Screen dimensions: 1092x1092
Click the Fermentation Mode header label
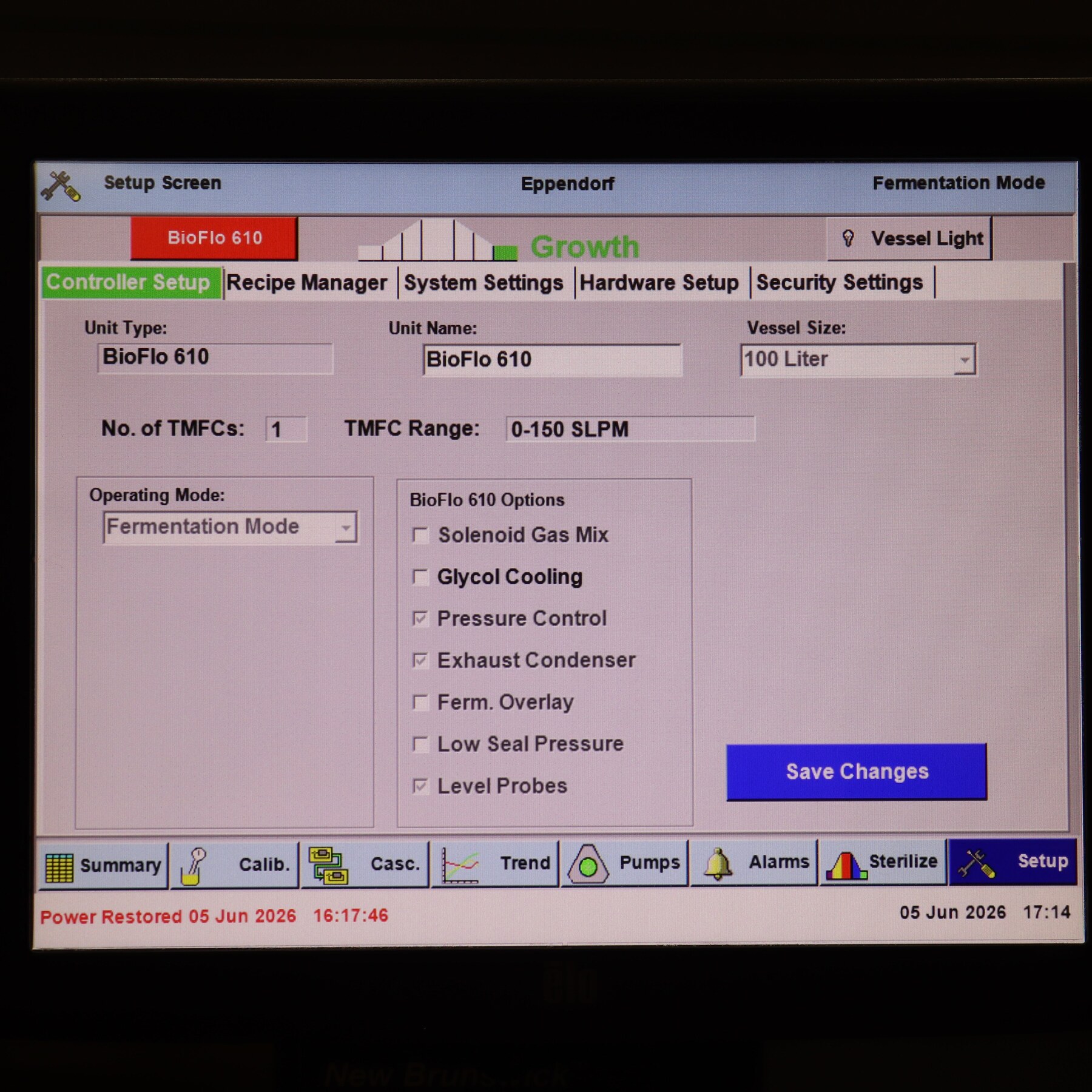tap(959, 183)
